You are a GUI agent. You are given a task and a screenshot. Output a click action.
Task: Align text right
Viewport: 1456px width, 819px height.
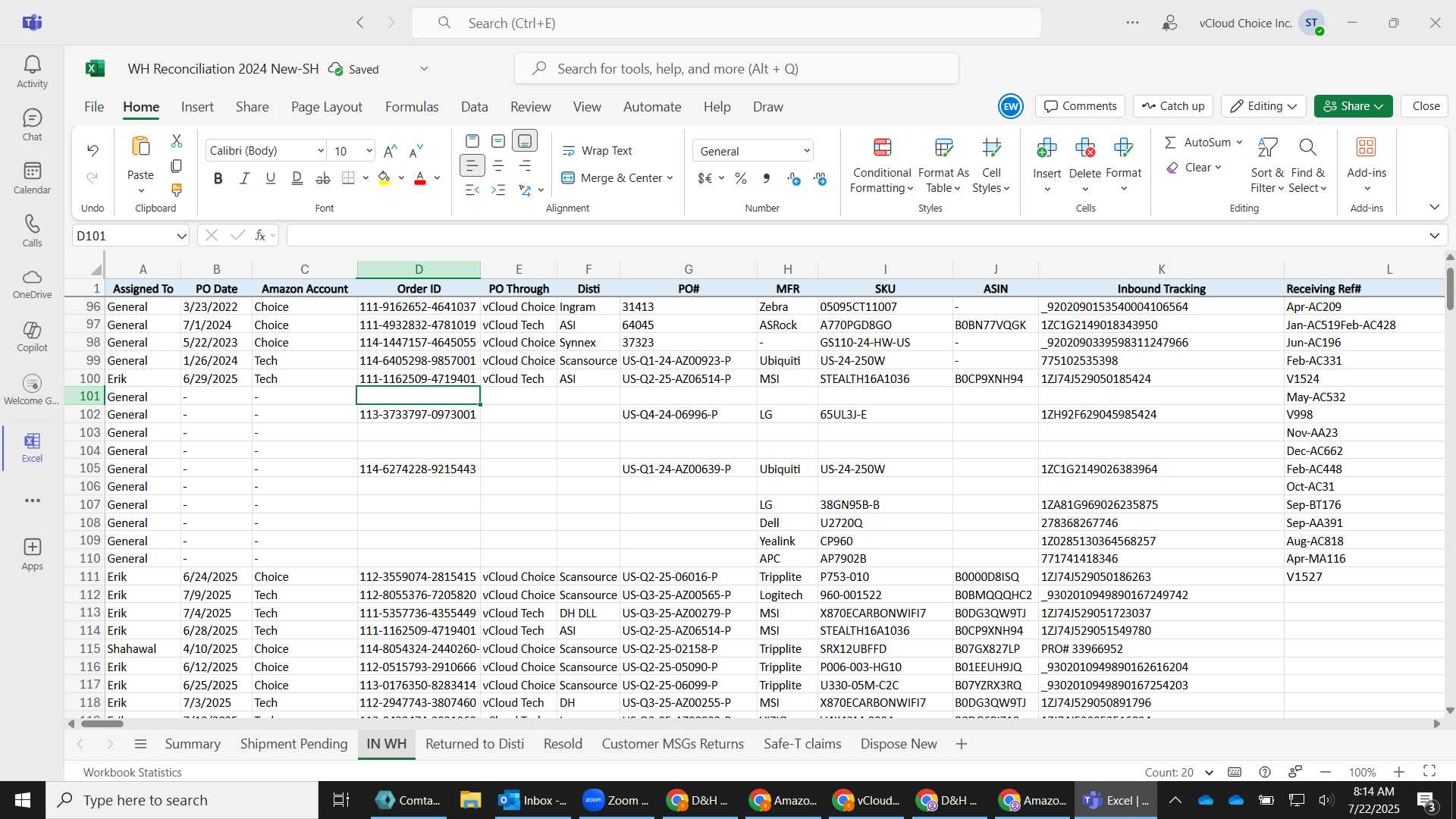click(x=525, y=165)
